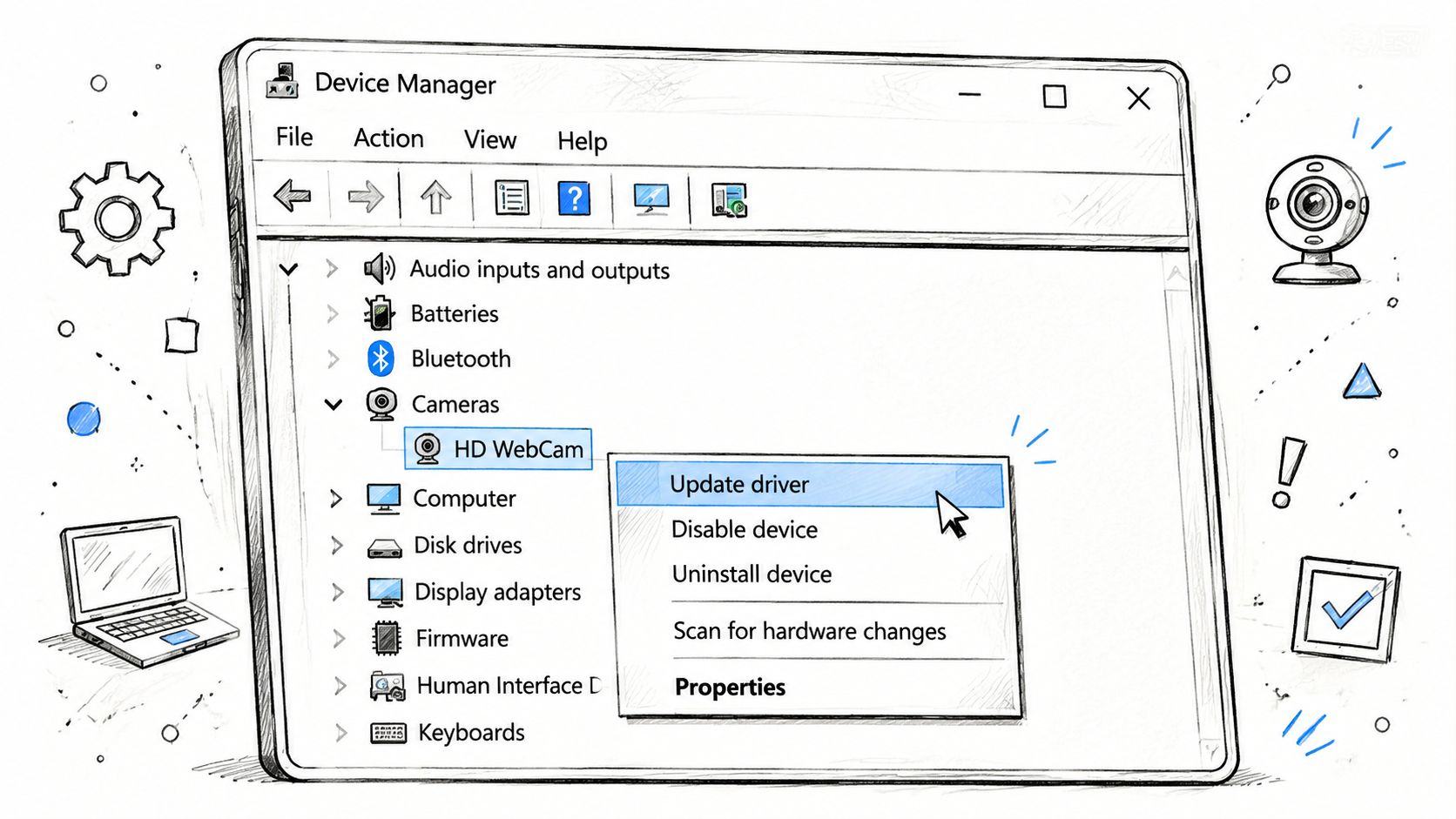Image resolution: width=1456 pixels, height=819 pixels.
Task: Click the Batteries icon
Action: tap(380, 313)
